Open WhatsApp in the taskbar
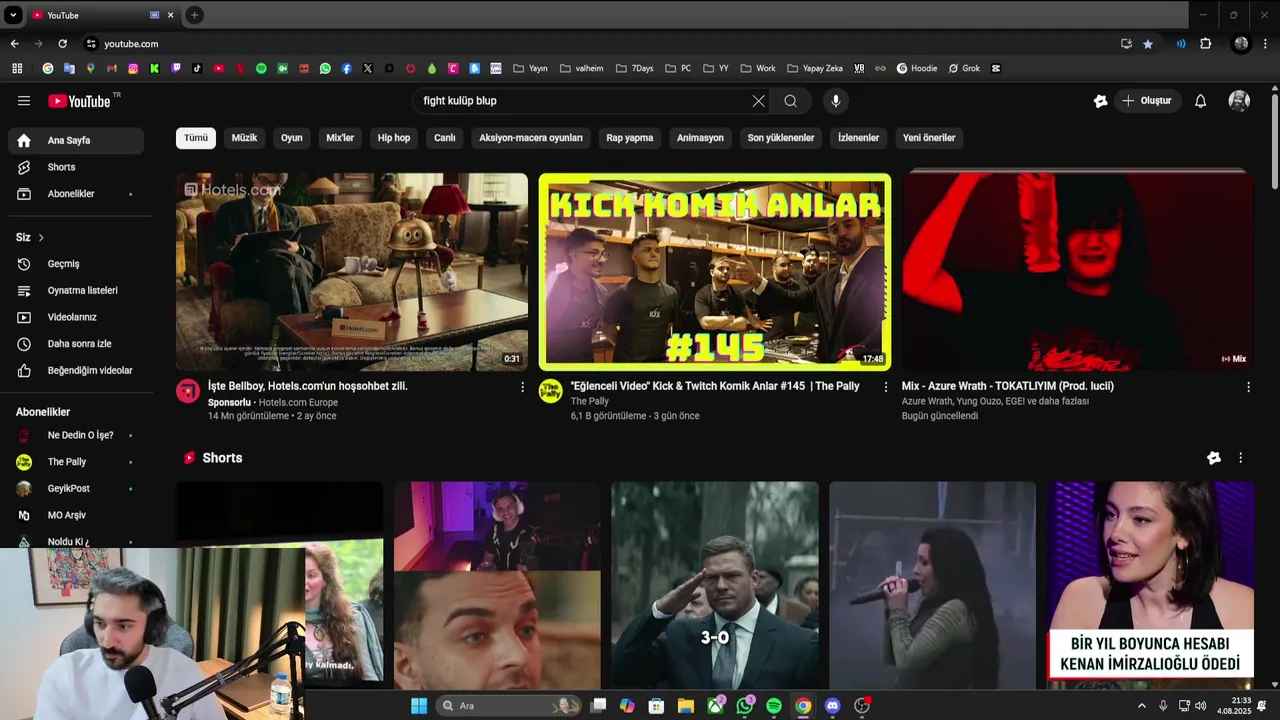 (745, 706)
